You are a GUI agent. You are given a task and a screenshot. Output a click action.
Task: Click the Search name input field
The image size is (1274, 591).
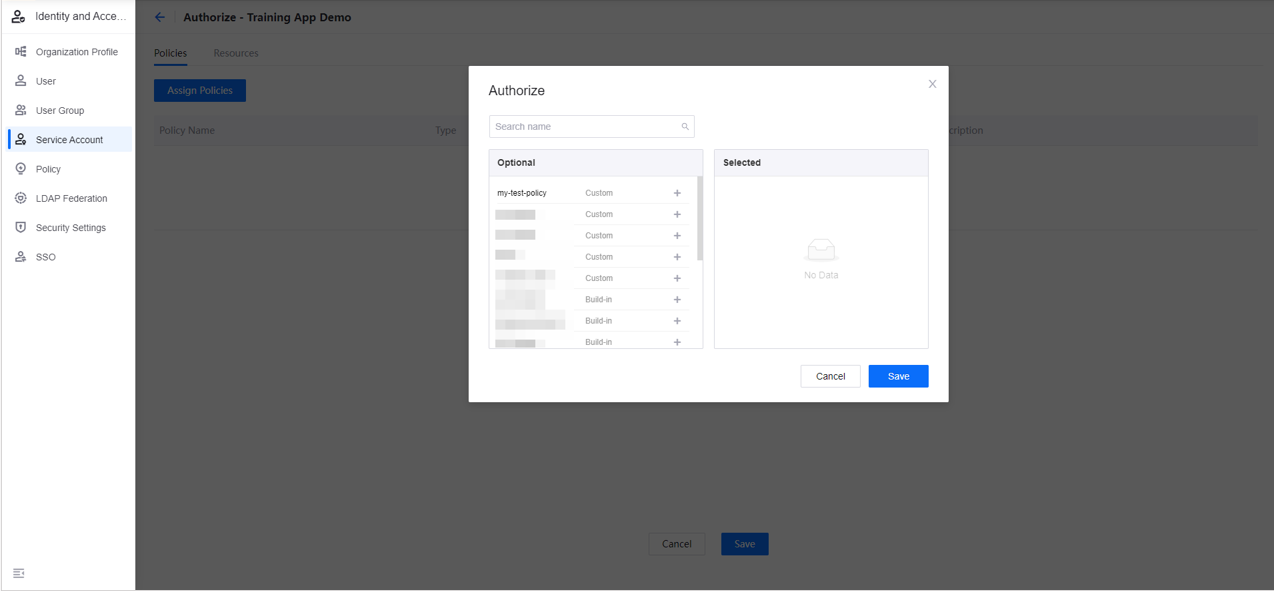click(585, 127)
